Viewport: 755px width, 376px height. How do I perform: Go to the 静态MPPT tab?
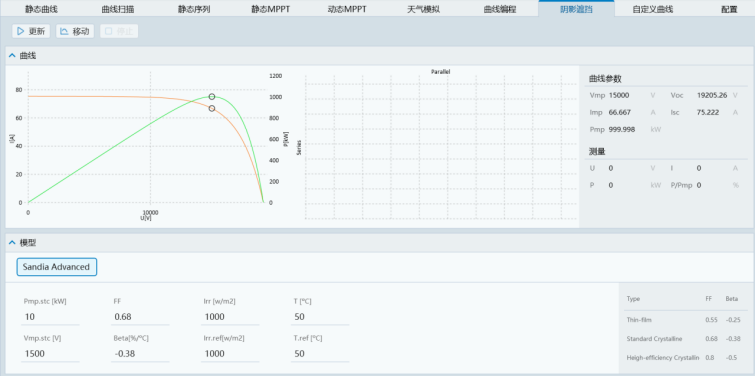271,9
